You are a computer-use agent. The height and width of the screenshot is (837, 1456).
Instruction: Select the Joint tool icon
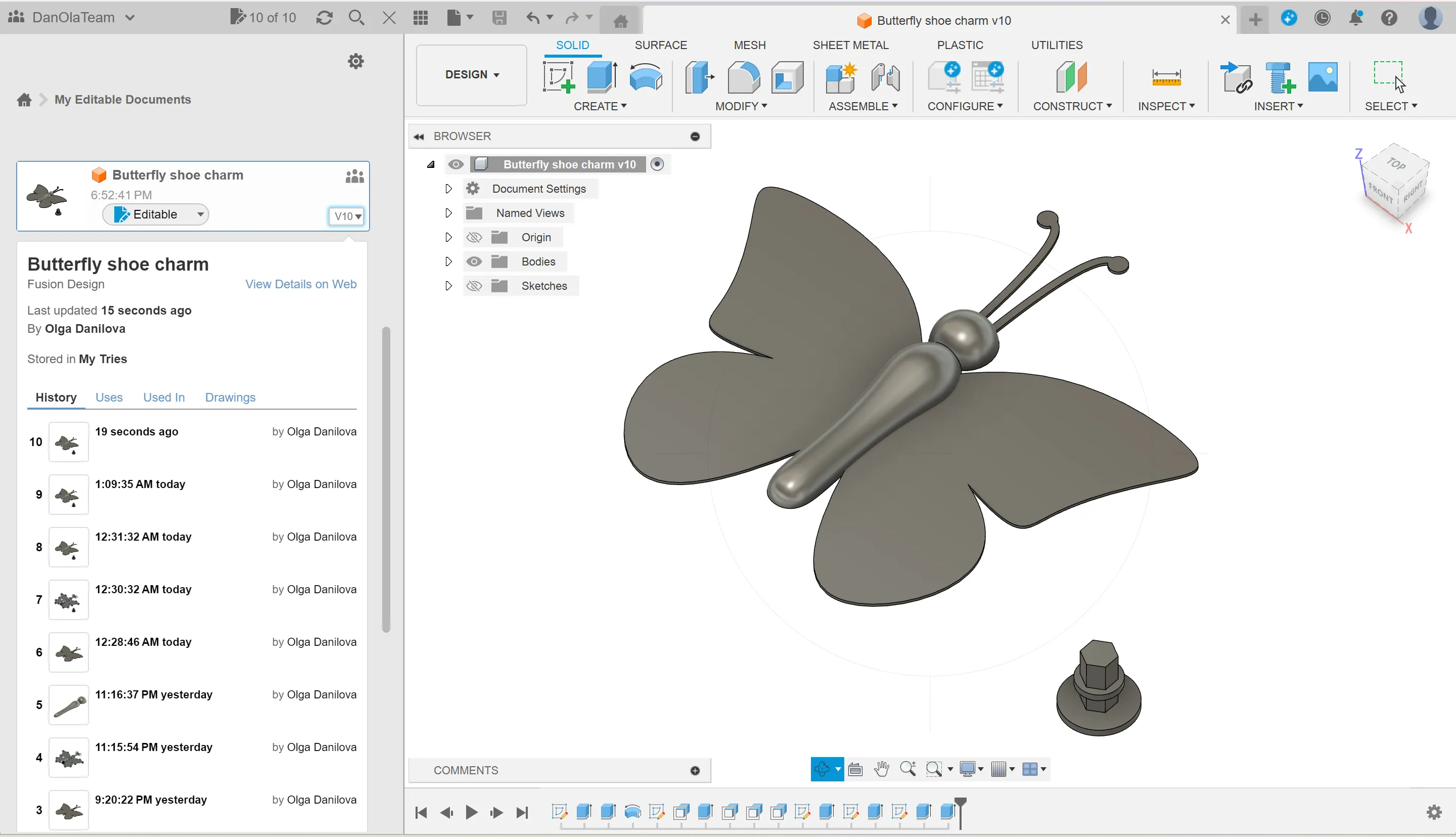[x=885, y=77]
